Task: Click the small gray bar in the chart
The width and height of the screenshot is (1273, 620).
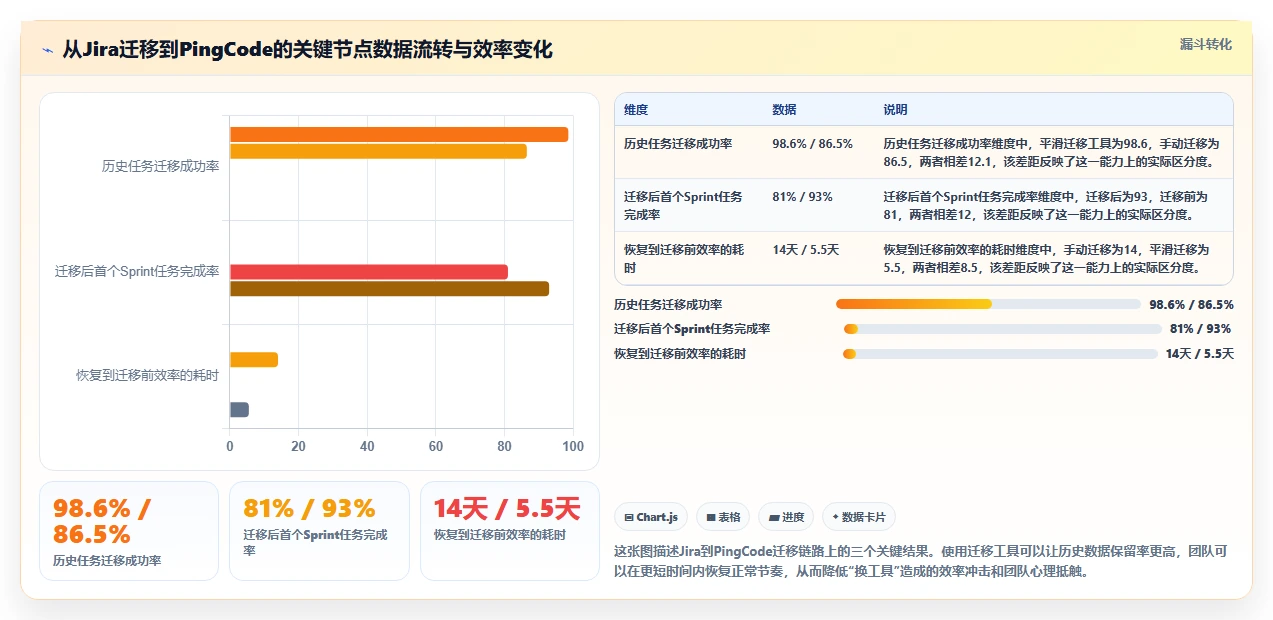Action: (239, 409)
